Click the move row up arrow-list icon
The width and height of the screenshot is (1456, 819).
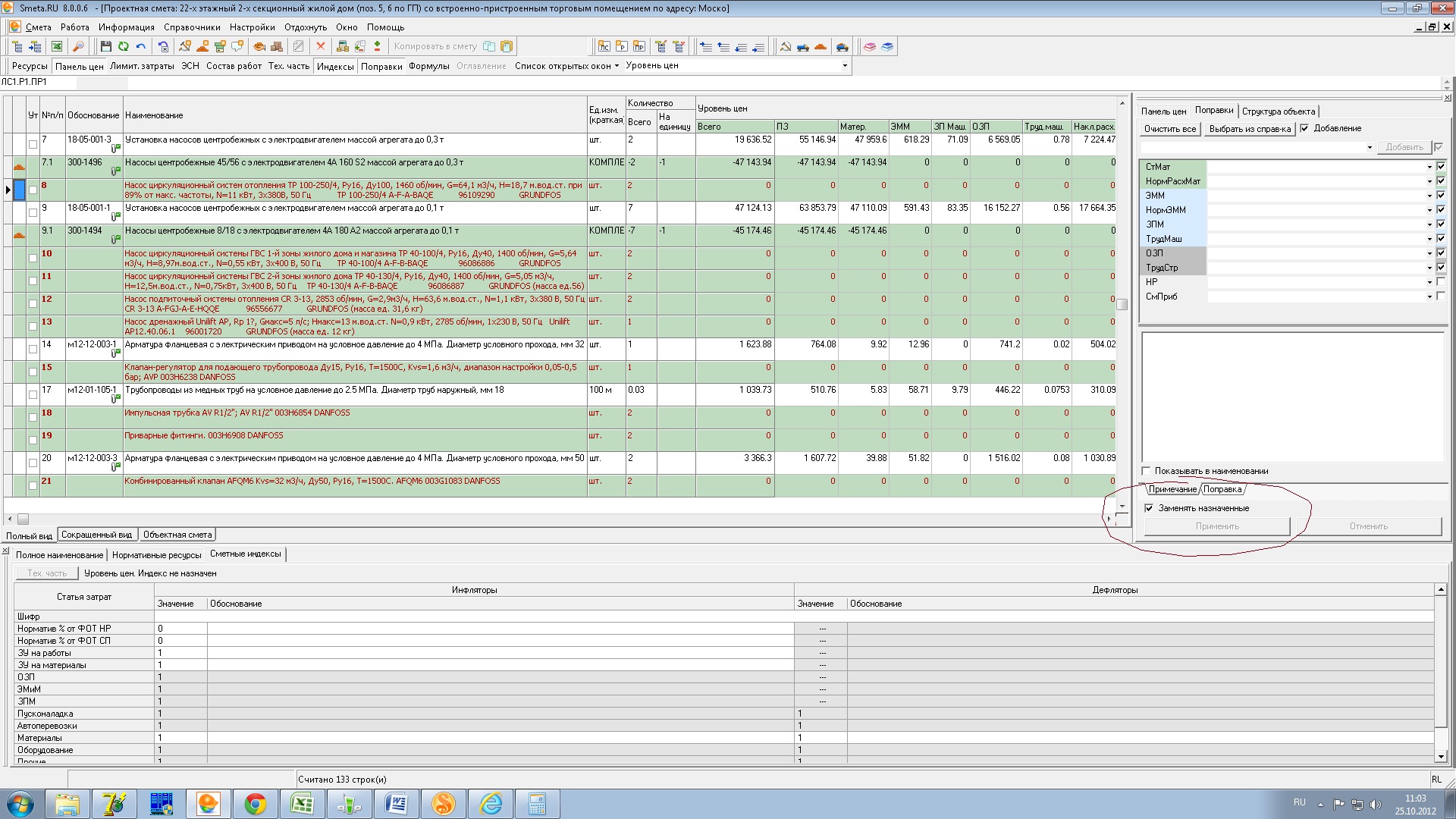pos(723,46)
